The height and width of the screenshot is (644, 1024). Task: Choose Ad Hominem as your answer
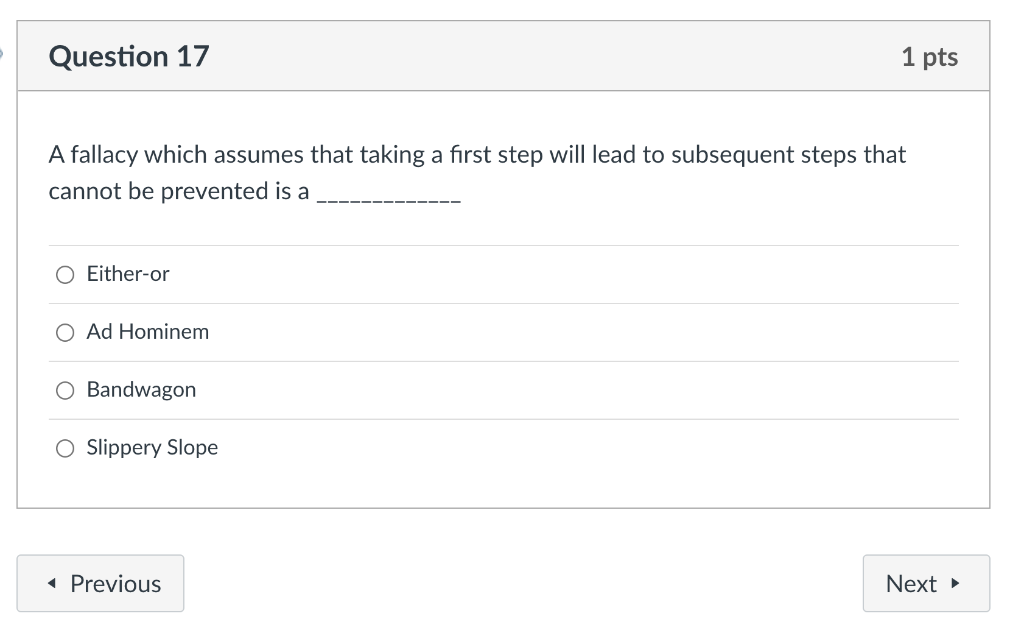(x=64, y=332)
